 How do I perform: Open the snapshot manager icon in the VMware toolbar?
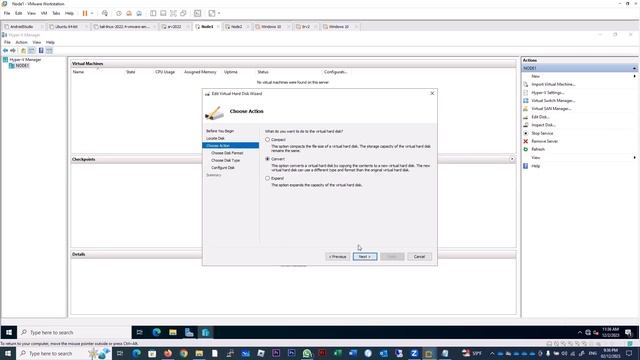139,13
